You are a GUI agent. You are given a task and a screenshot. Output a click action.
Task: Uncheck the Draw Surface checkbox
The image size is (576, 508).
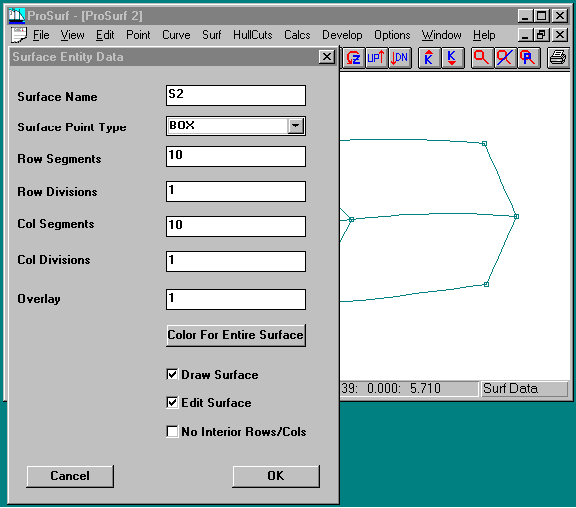[172, 374]
